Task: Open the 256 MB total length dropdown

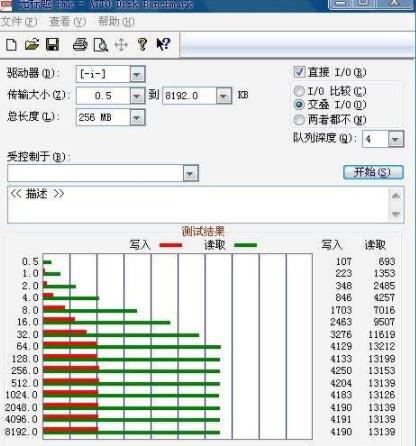Action: 137,117
